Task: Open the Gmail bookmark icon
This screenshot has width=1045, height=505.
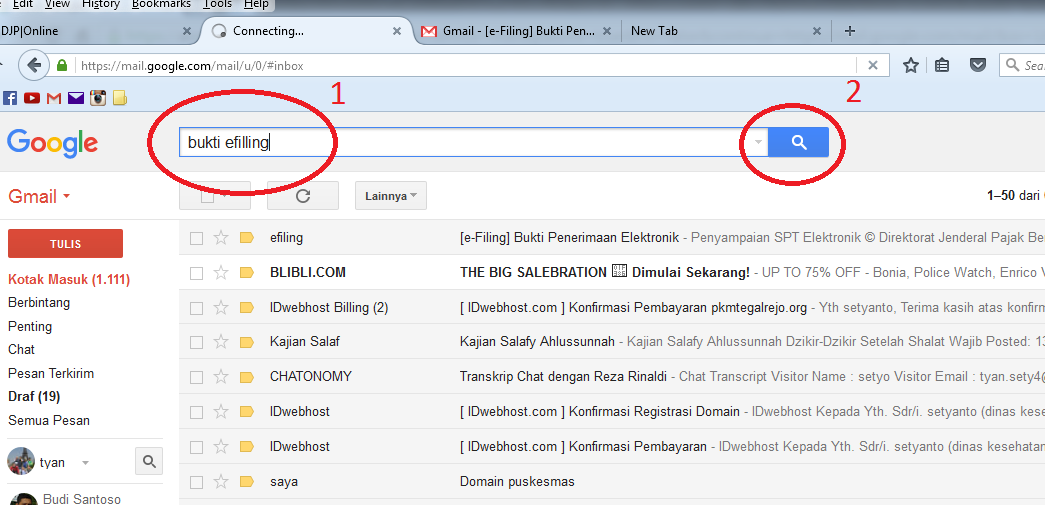Action: coord(54,98)
